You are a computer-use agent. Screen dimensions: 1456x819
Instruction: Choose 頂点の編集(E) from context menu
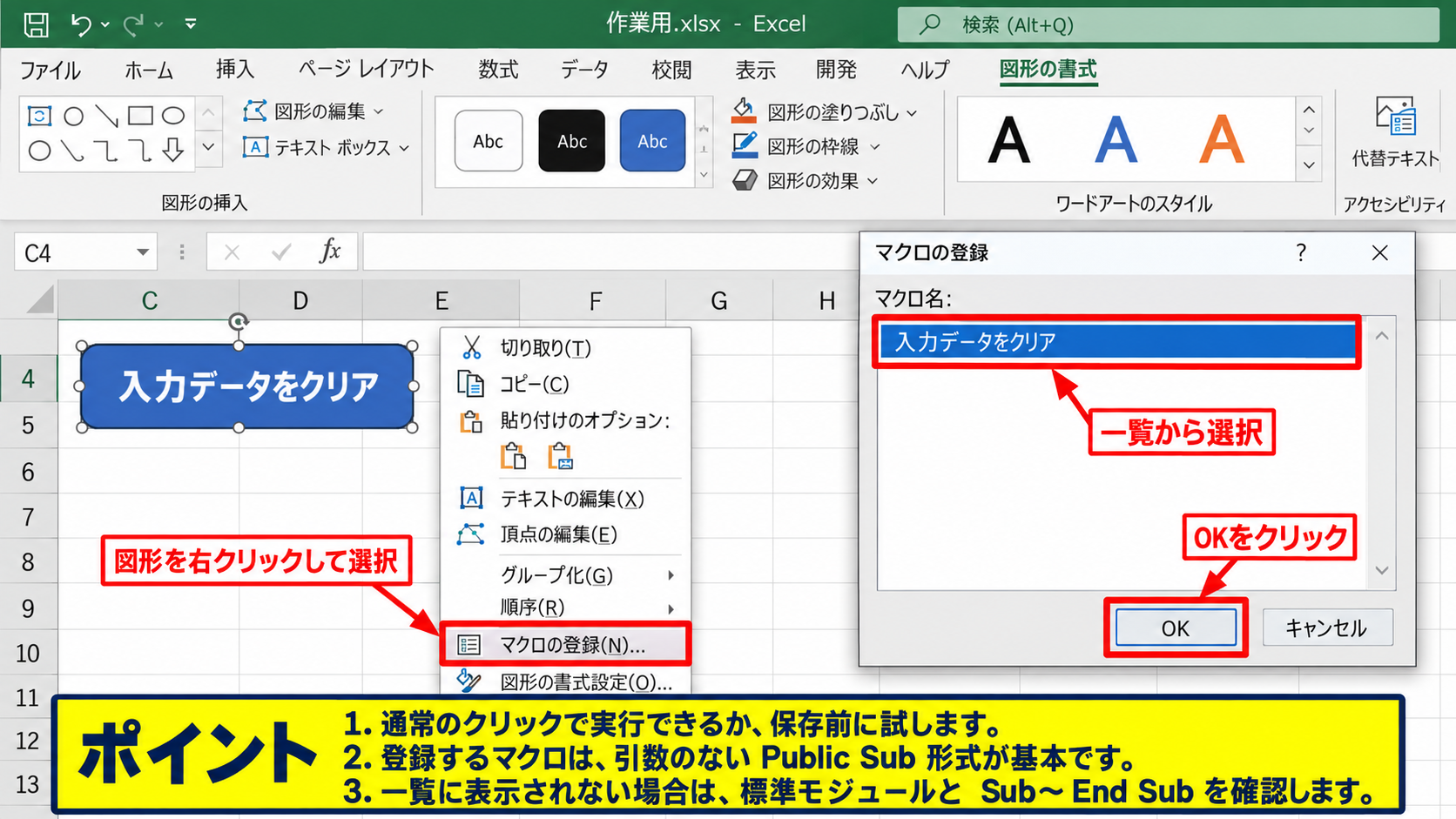566,534
